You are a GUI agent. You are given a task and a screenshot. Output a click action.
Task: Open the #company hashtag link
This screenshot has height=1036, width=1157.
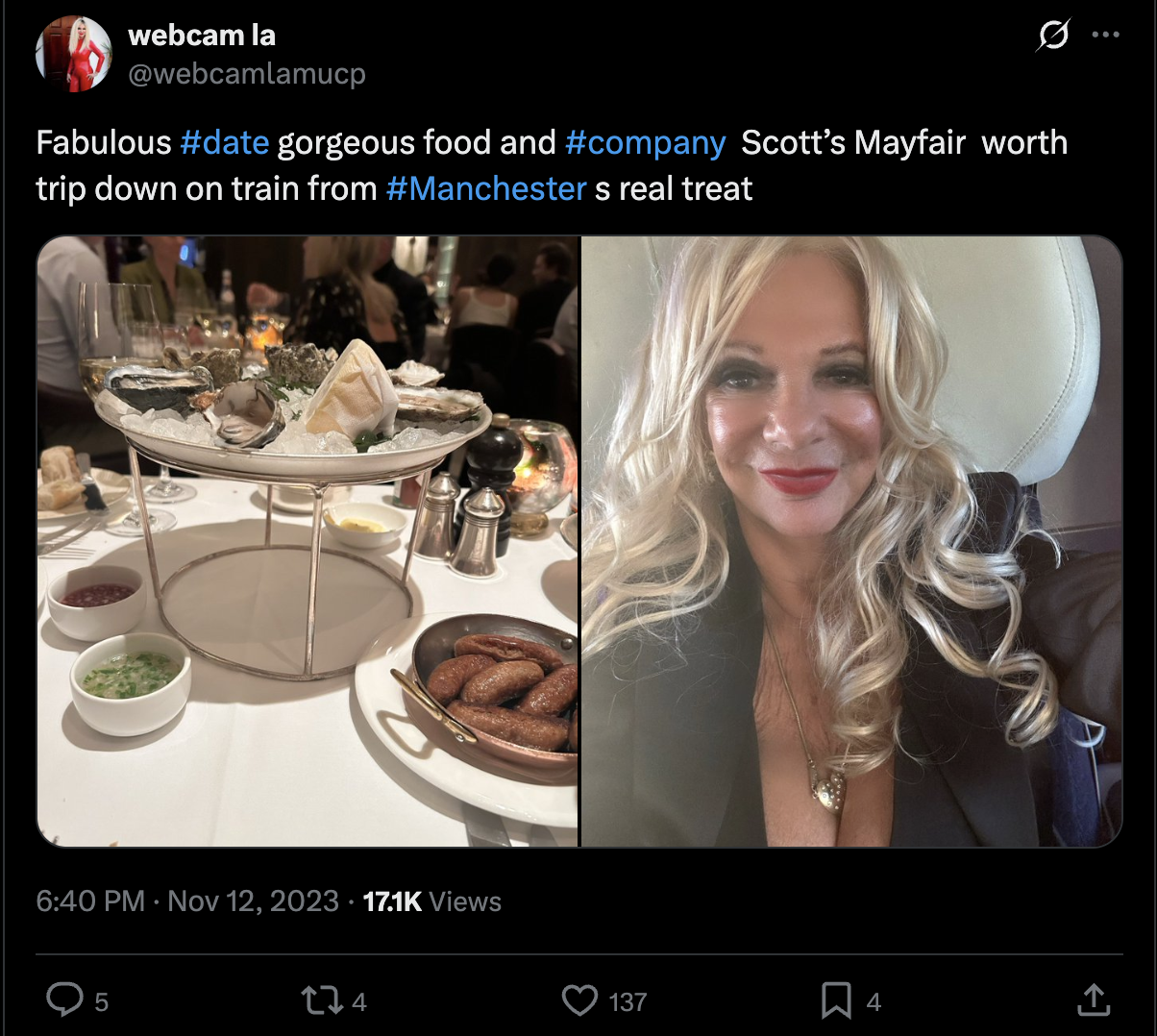point(645,142)
